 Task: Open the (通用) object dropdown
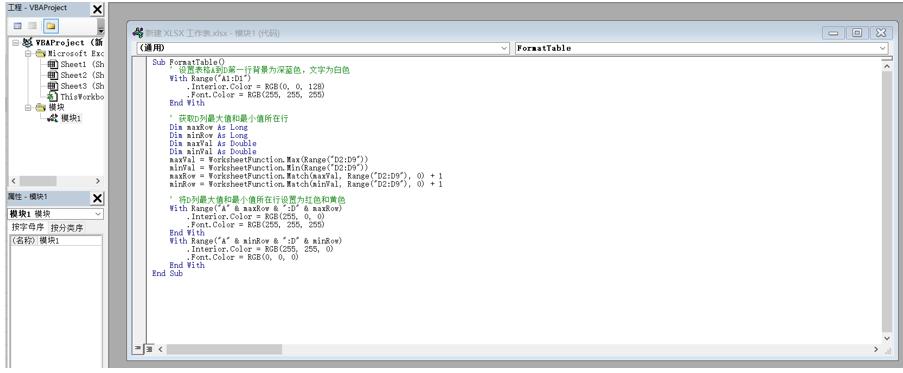tap(323, 48)
